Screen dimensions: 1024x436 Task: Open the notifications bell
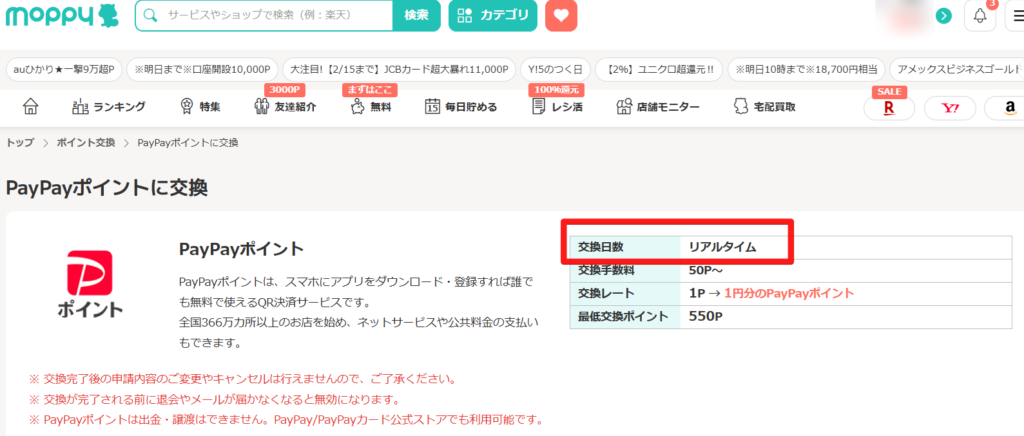coord(980,16)
